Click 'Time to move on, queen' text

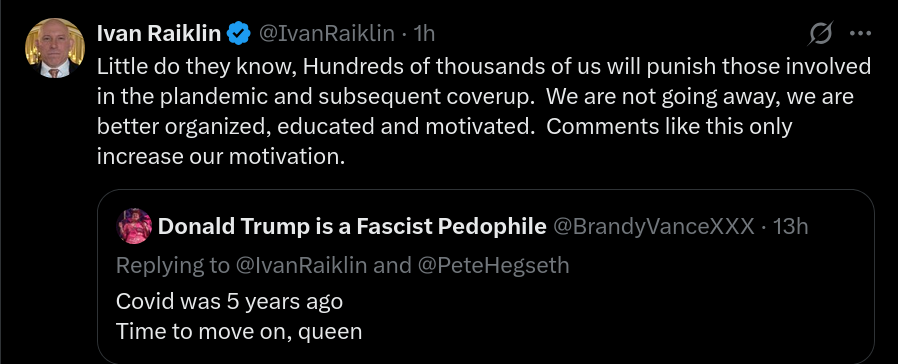pyautogui.click(x=239, y=331)
